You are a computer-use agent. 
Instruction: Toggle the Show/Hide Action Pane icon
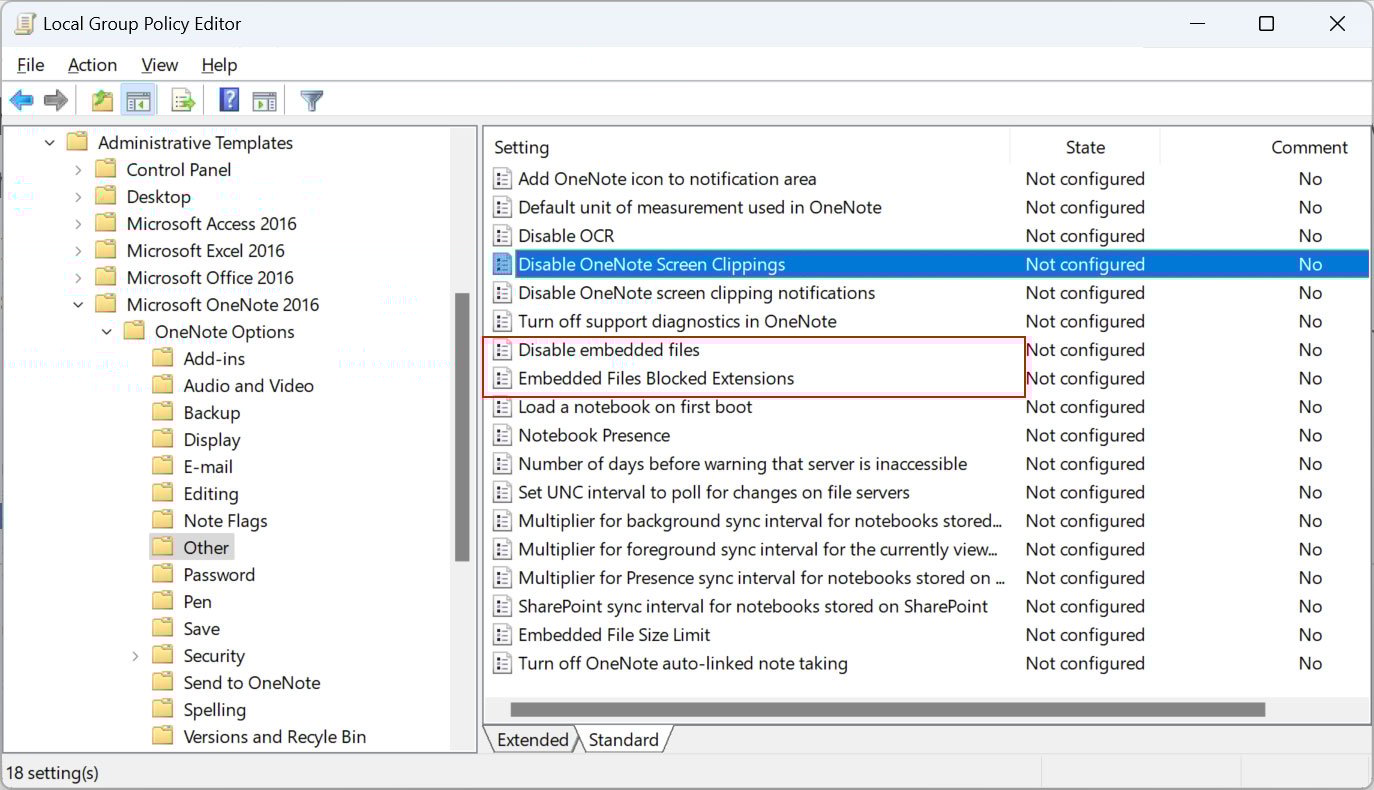pyautogui.click(x=264, y=100)
